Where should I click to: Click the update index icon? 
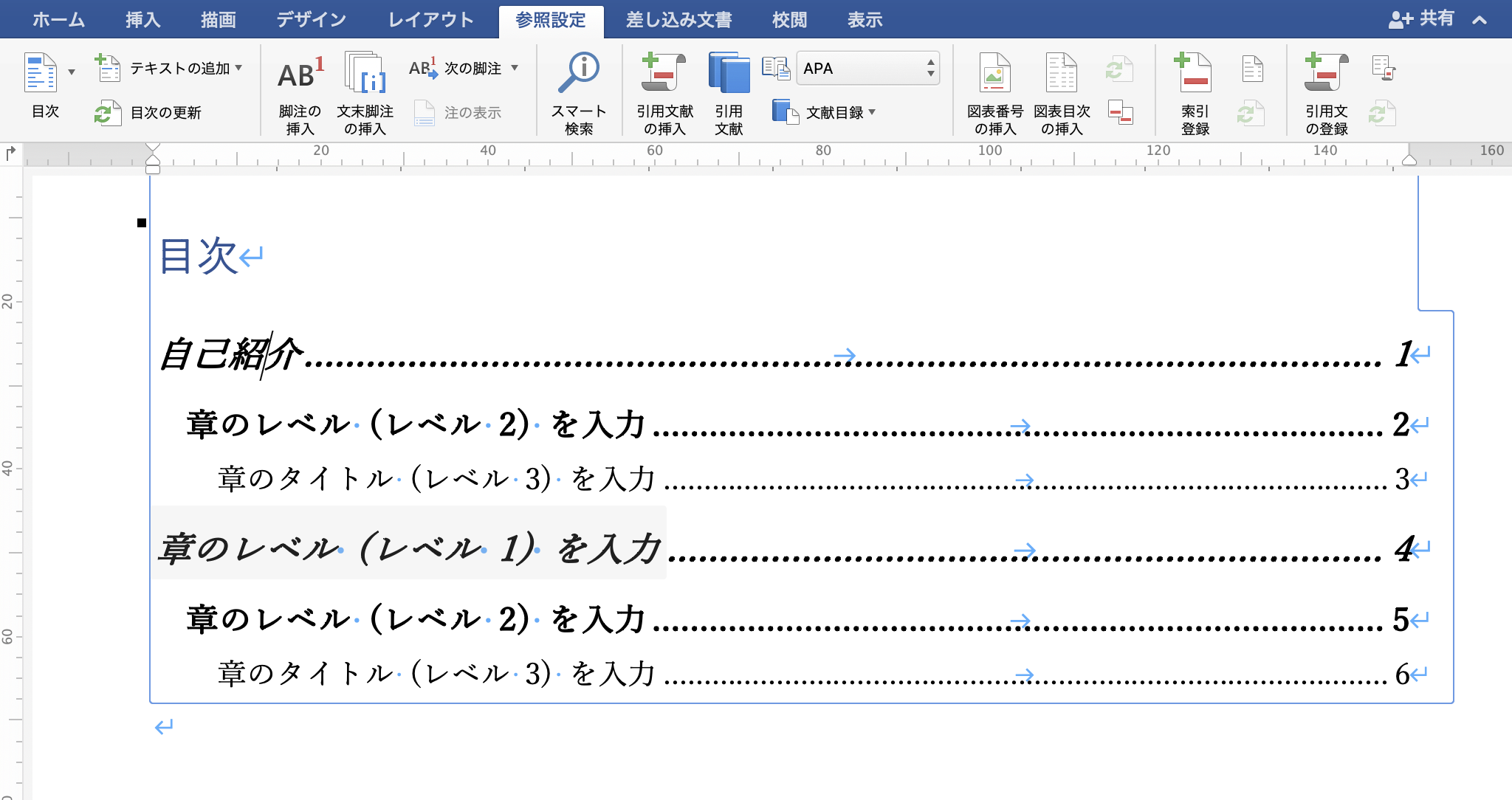pyautogui.click(x=1251, y=113)
